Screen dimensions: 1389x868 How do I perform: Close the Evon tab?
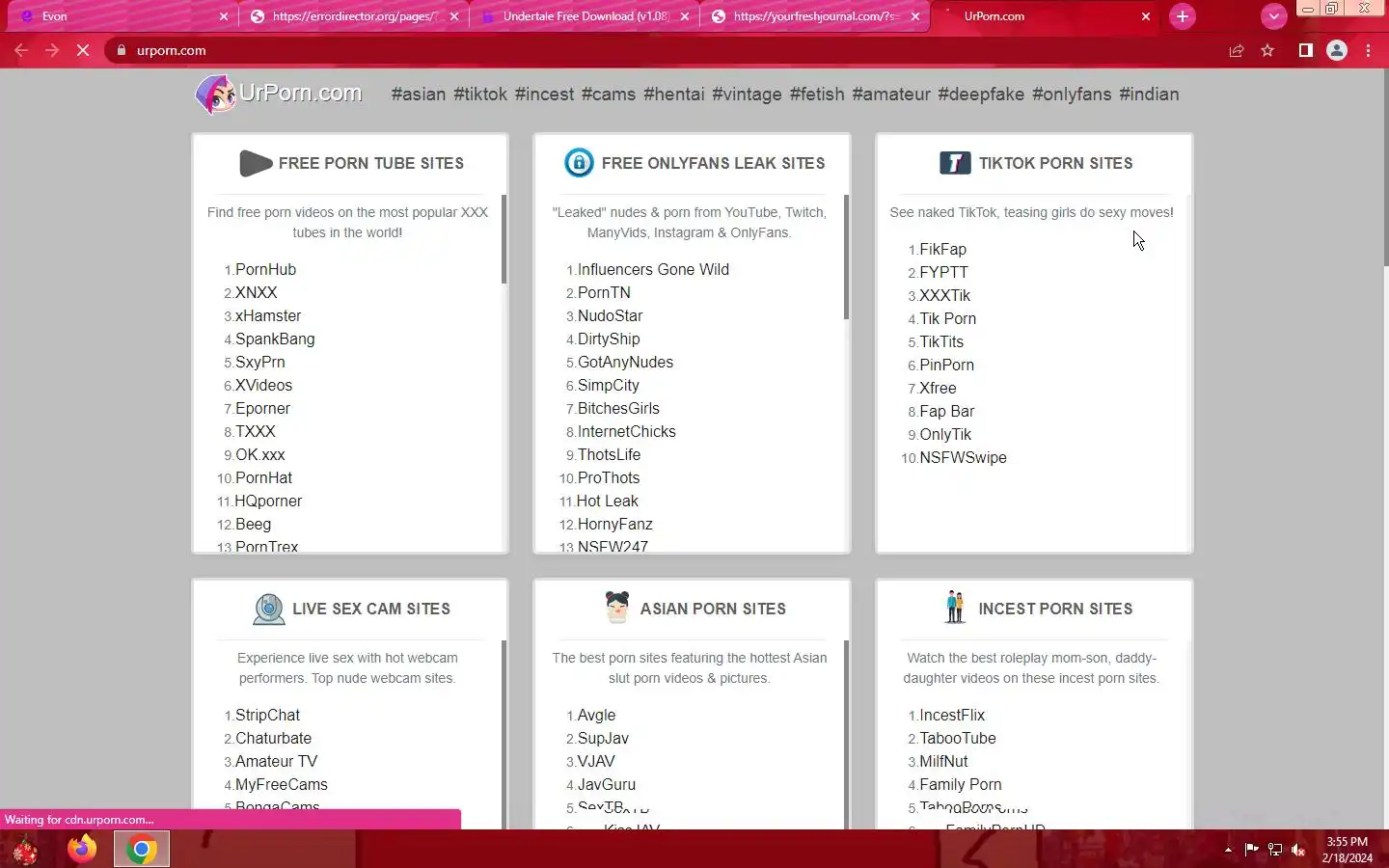click(x=224, y=16)
